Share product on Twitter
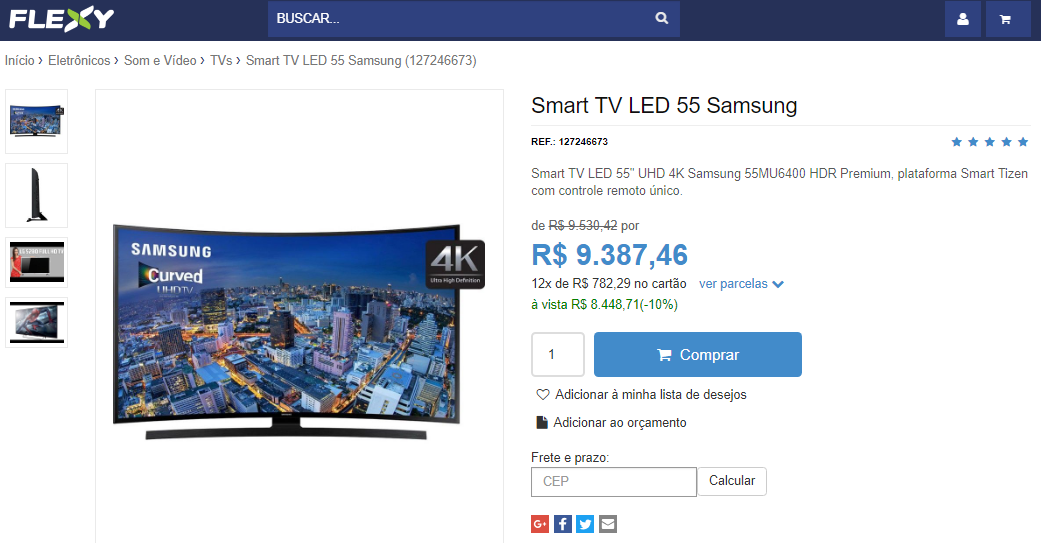The image size is (1041, 543). (x=585, y=524)
